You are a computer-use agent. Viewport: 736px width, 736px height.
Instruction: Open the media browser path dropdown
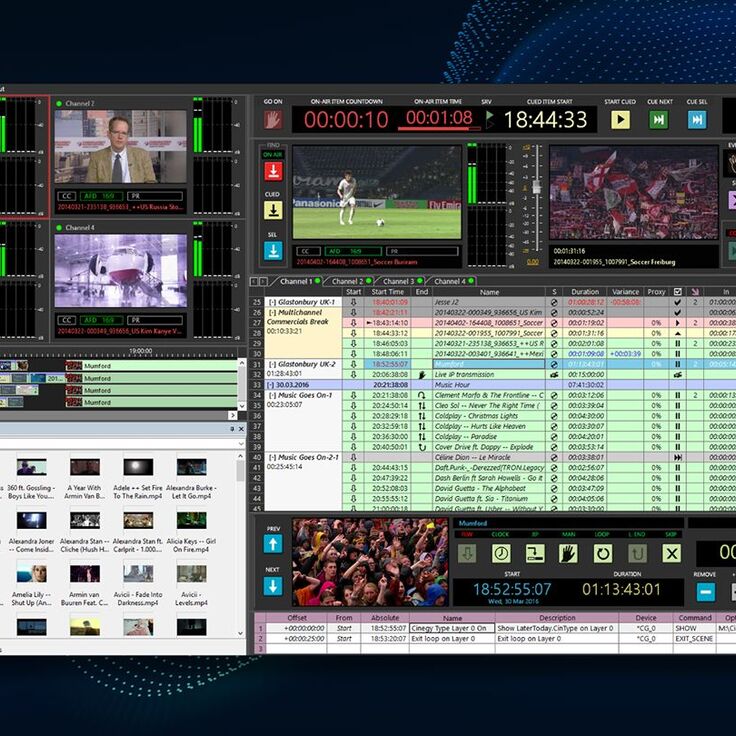point(241,444)
